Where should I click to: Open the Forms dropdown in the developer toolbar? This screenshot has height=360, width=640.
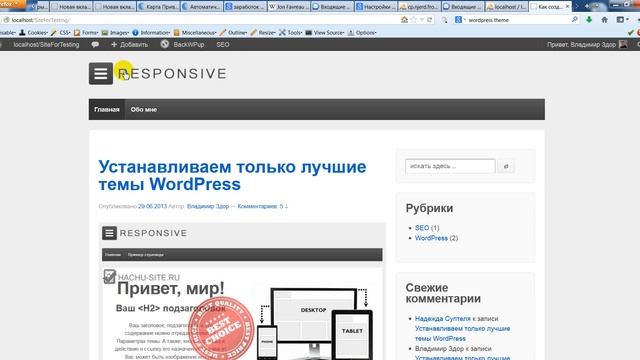coord(86,33)
